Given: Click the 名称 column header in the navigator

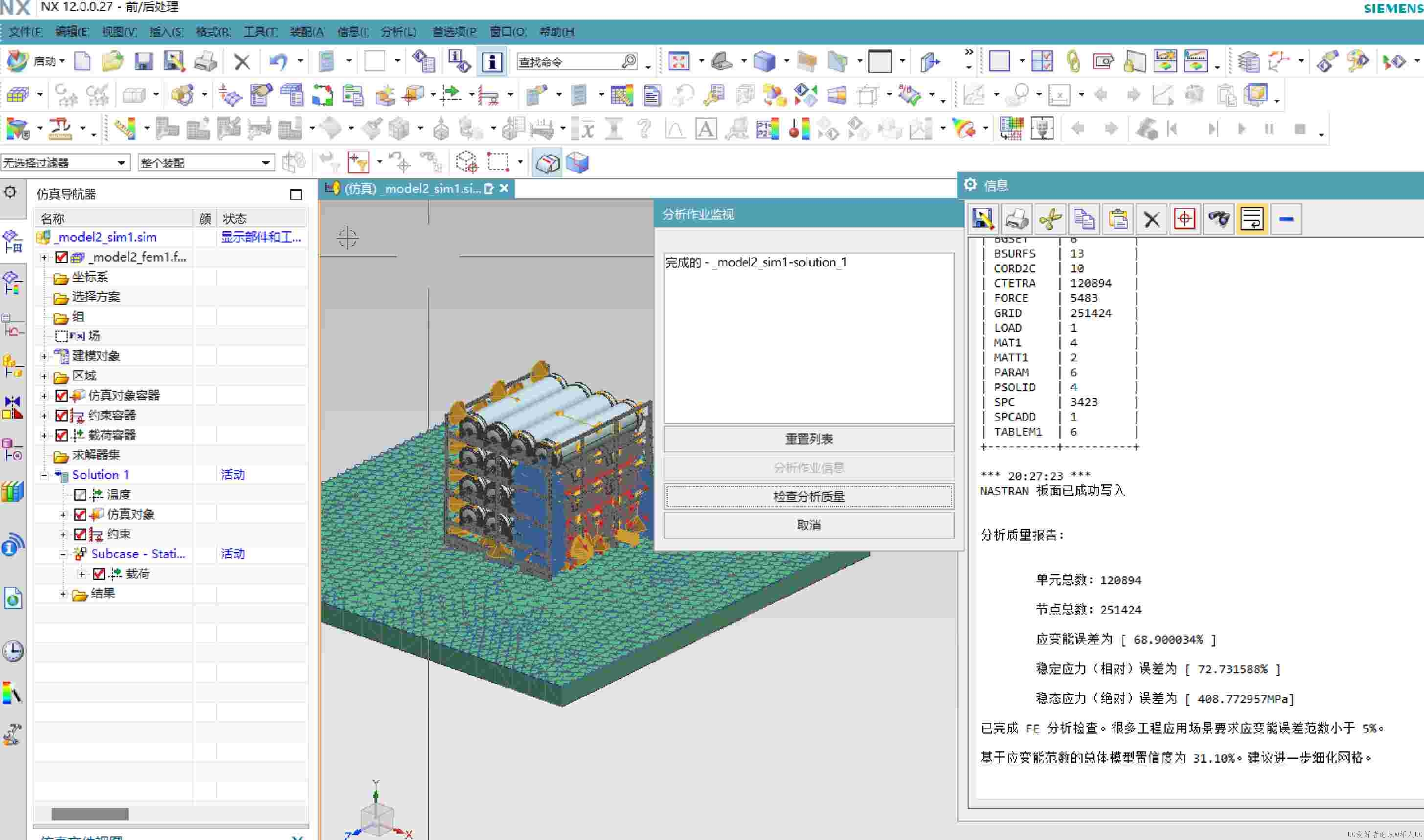Looking at the screenshot, I should pos(113,219).
